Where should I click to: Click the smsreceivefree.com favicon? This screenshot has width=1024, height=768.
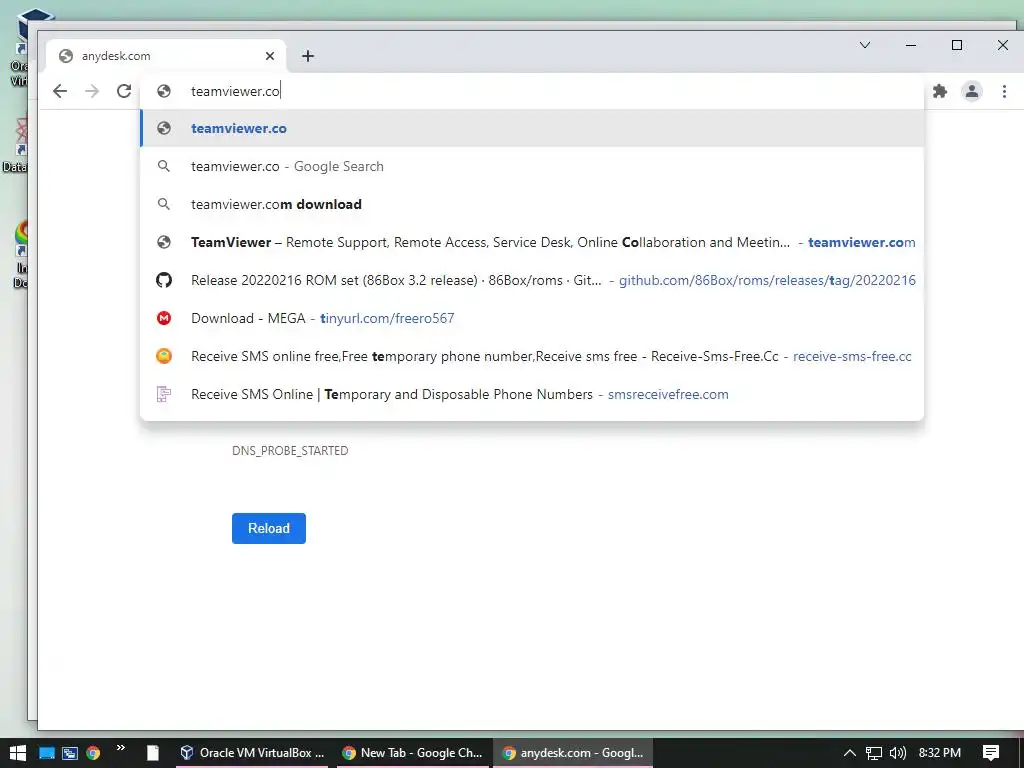tap(164, 394)
